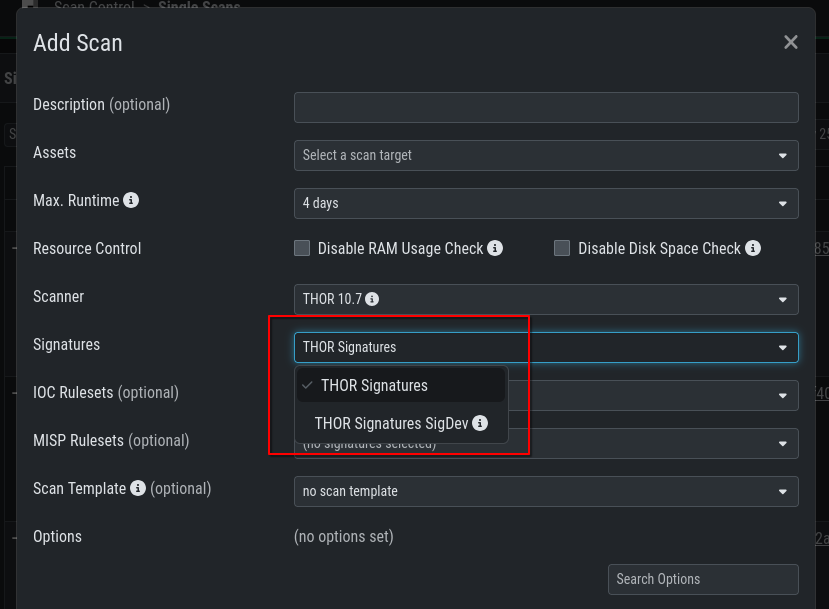The width and height of the screenshot is (829, 609).
Task: Click the MISP Rulesets (optional) label
Action: click(111, 441)
